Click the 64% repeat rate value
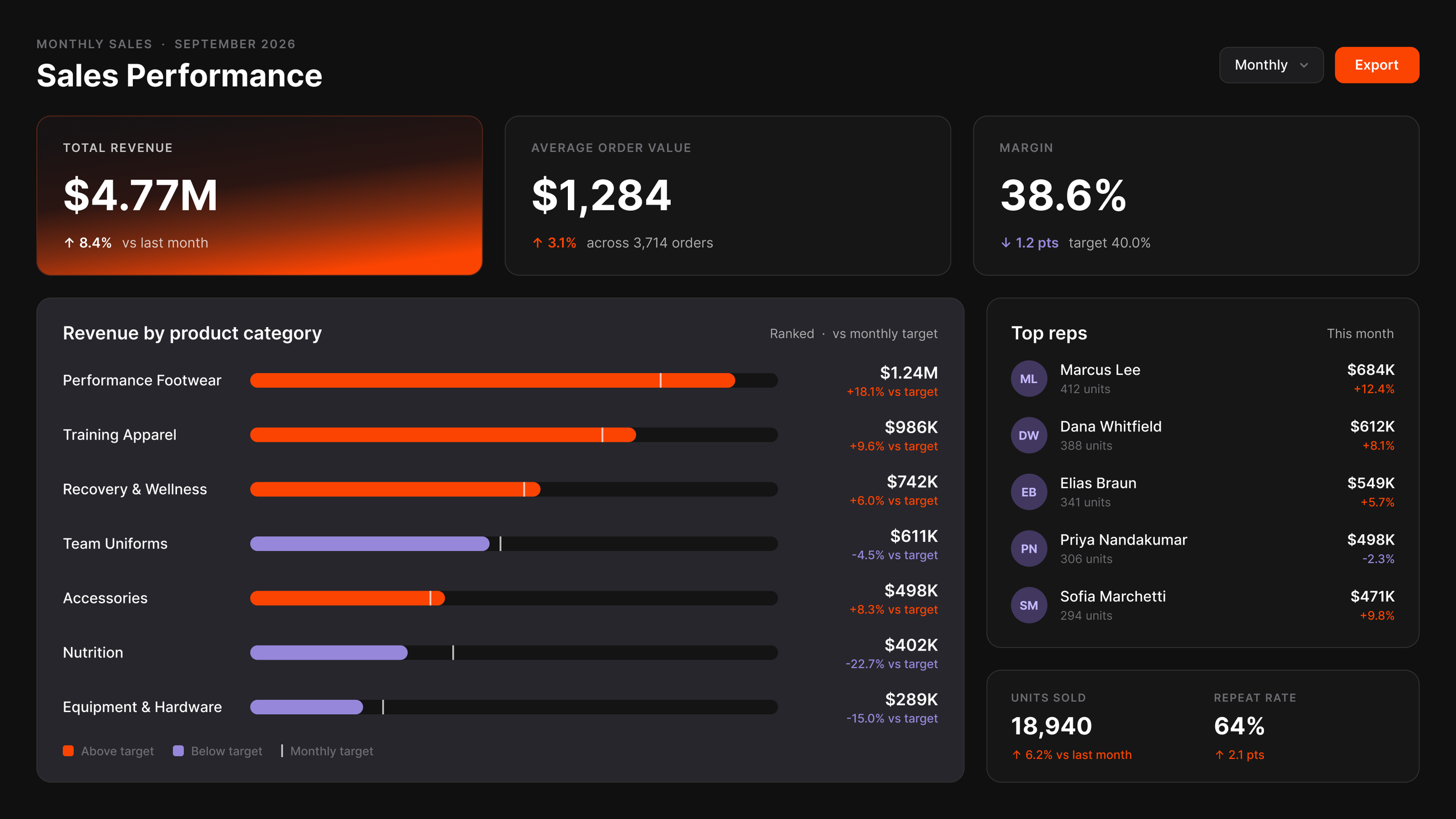The width and height of the screenshot is (1456, 819). pyautogui.click(x=1239, y=726)
